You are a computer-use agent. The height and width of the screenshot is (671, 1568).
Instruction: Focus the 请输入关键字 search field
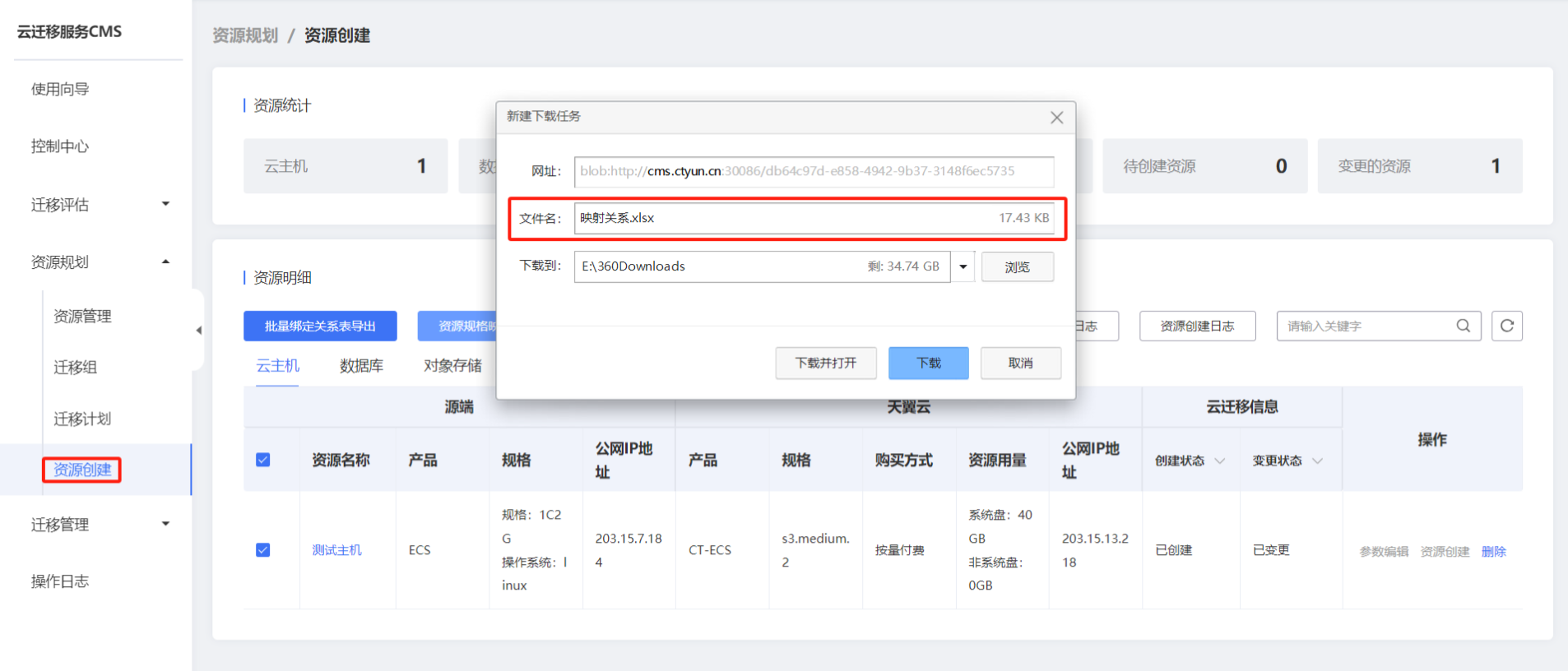pos(1379,326)
